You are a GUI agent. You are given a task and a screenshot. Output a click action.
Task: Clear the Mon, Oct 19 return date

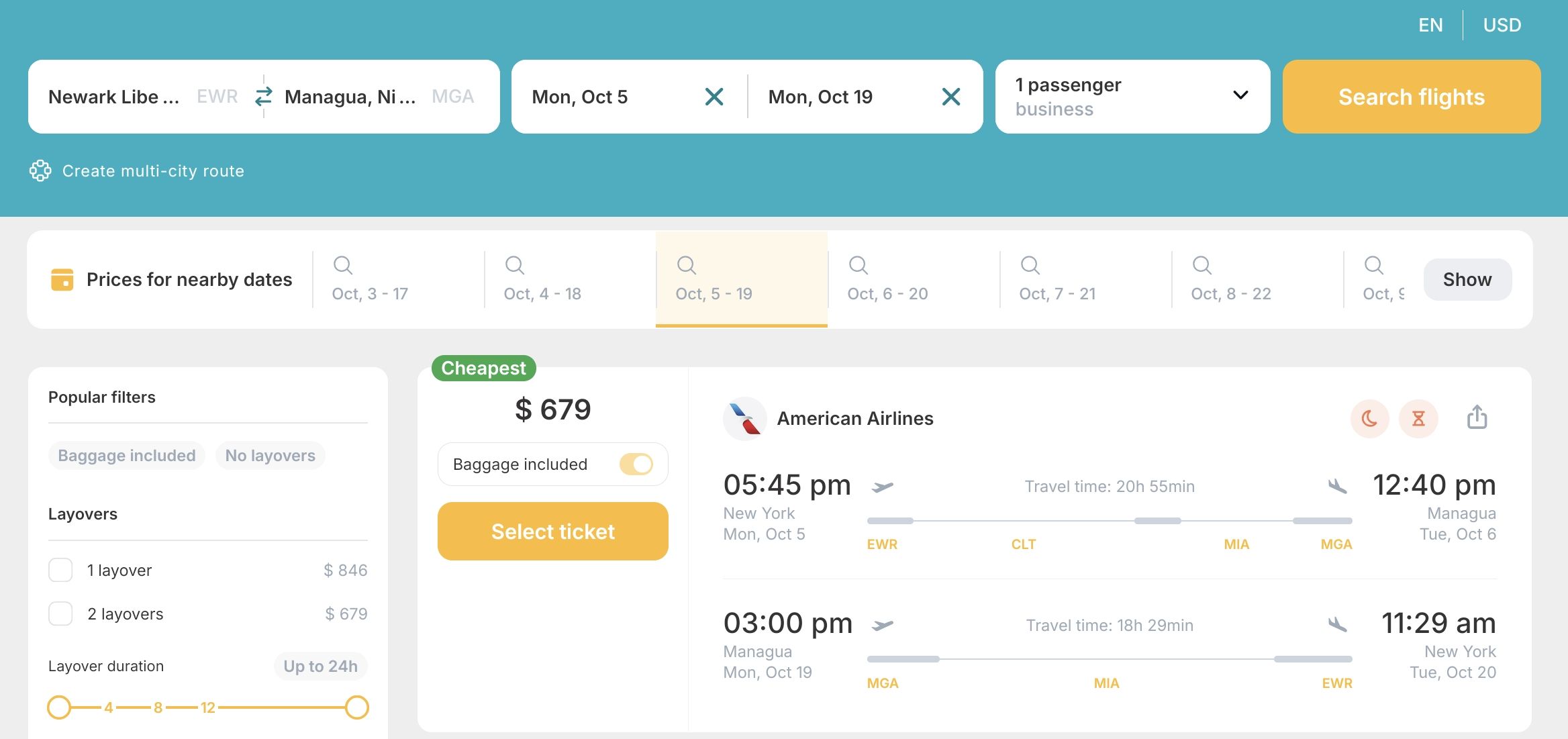tap(951, 97)
